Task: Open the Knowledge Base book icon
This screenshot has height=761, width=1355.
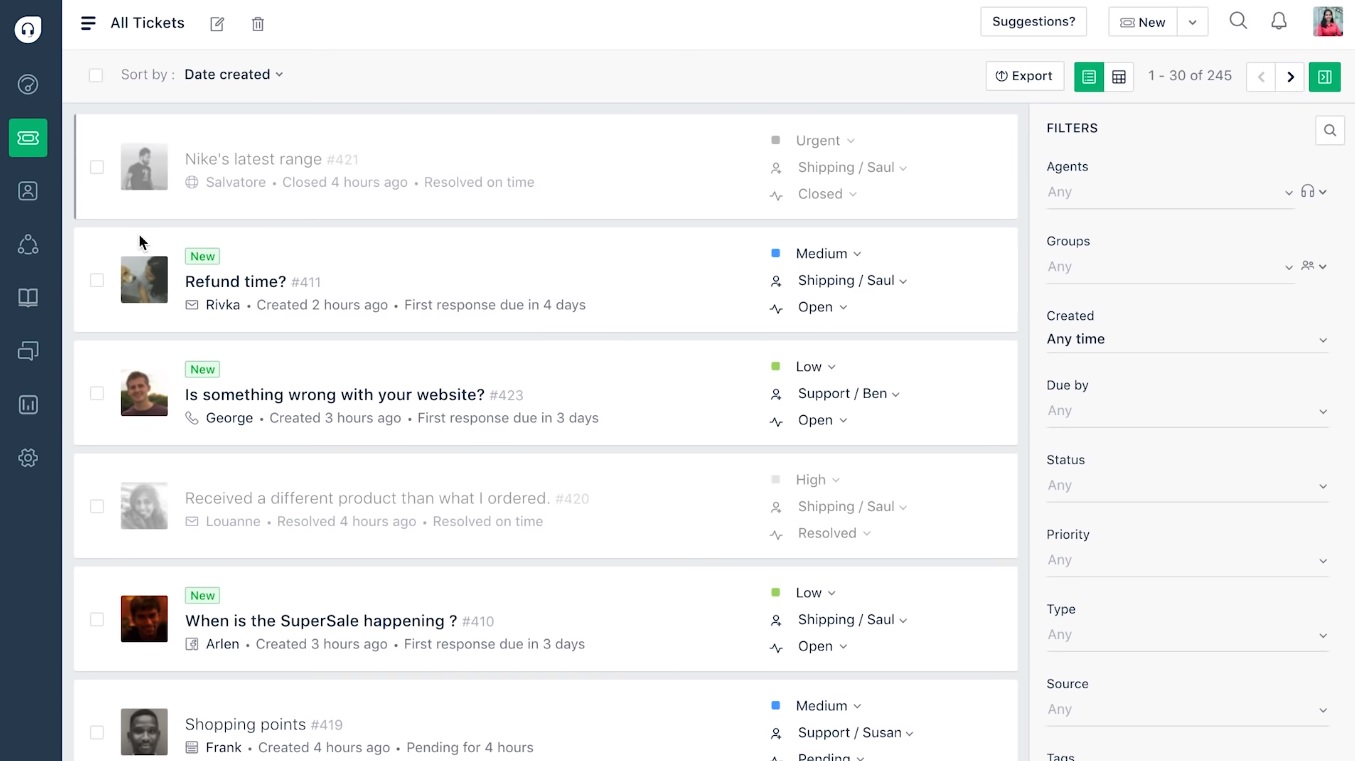Action: pos(28,297)
